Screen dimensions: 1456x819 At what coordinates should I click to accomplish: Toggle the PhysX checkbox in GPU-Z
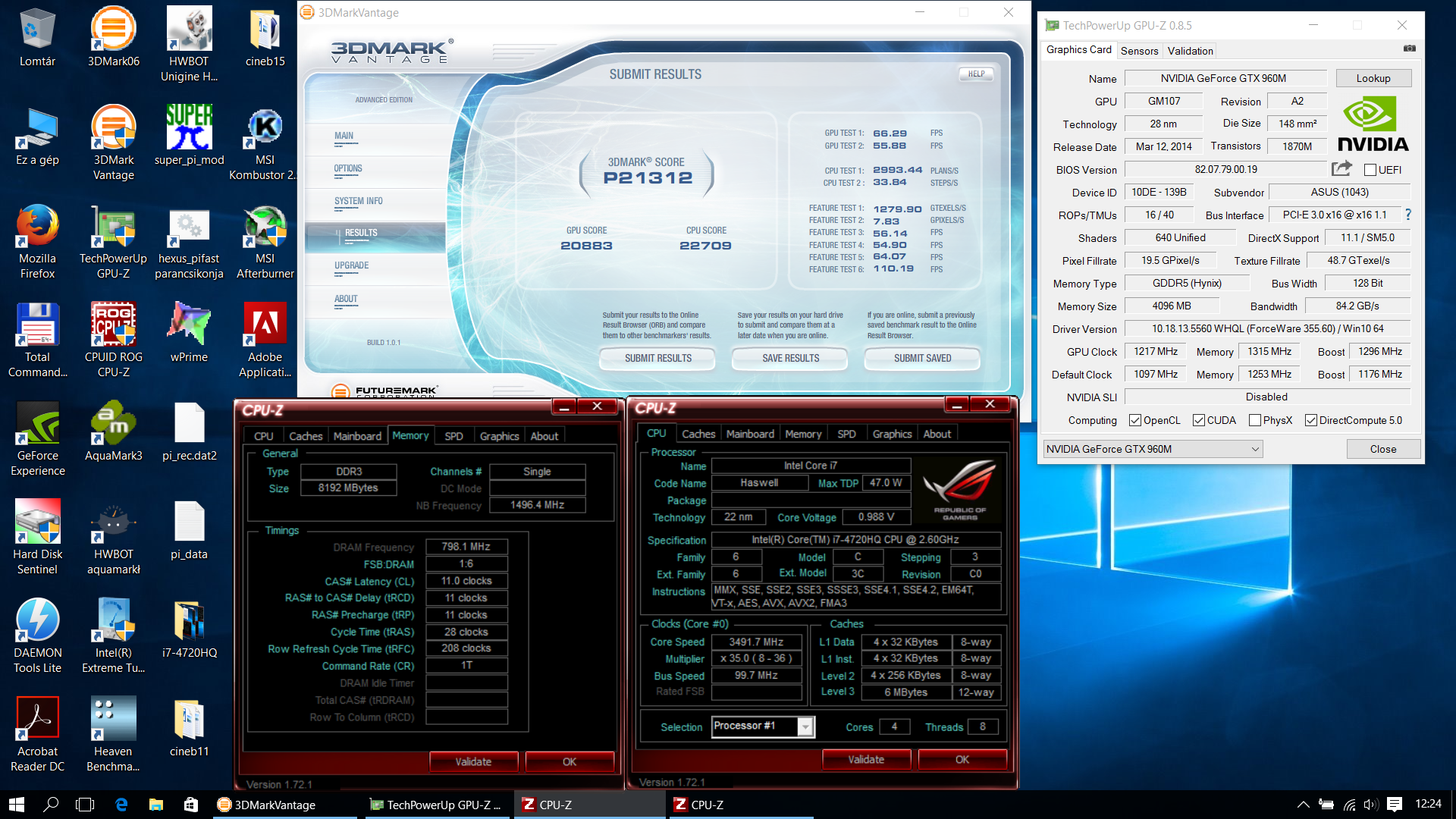coord(1254,420)
